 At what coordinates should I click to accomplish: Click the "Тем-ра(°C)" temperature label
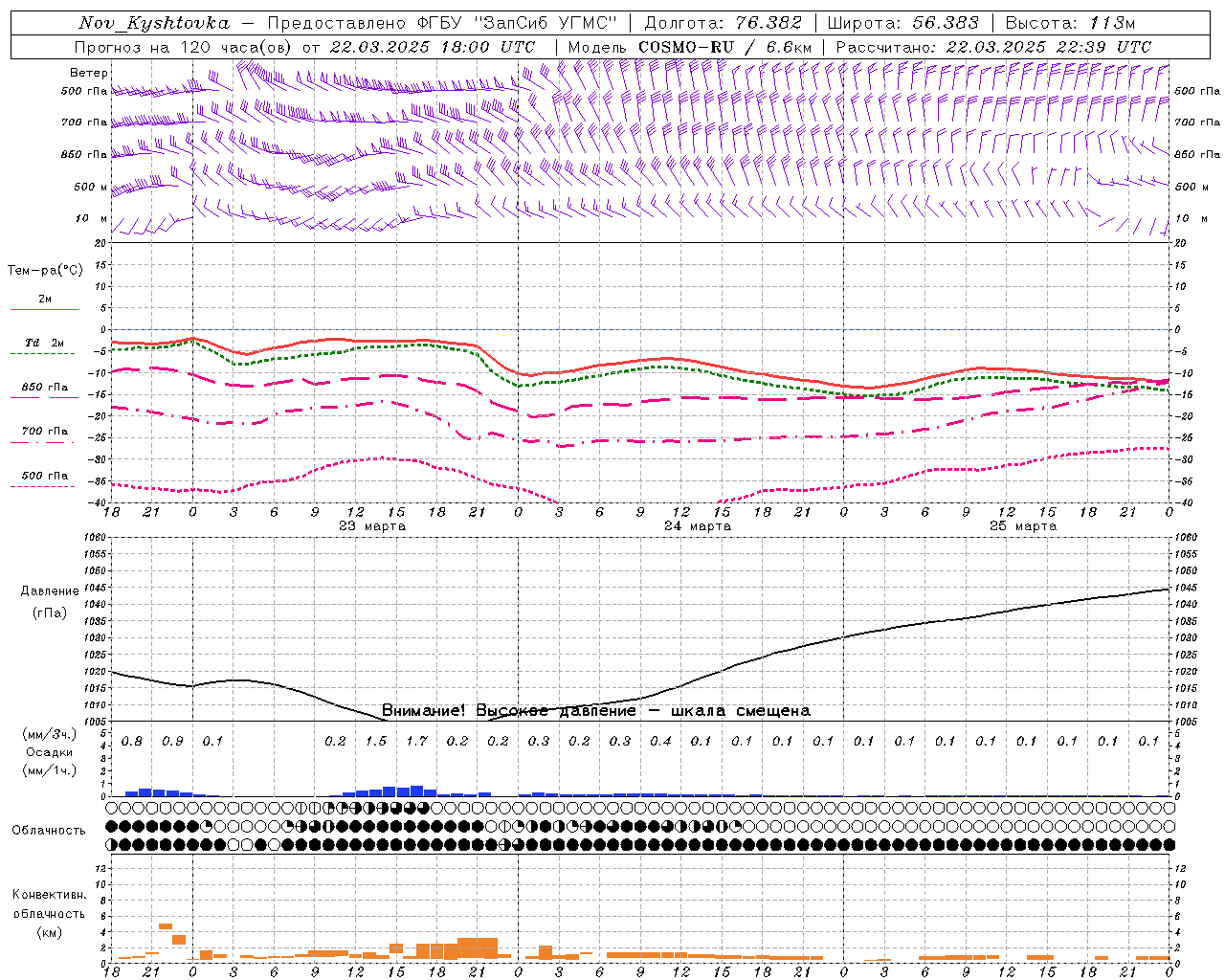tap(46, 270)
